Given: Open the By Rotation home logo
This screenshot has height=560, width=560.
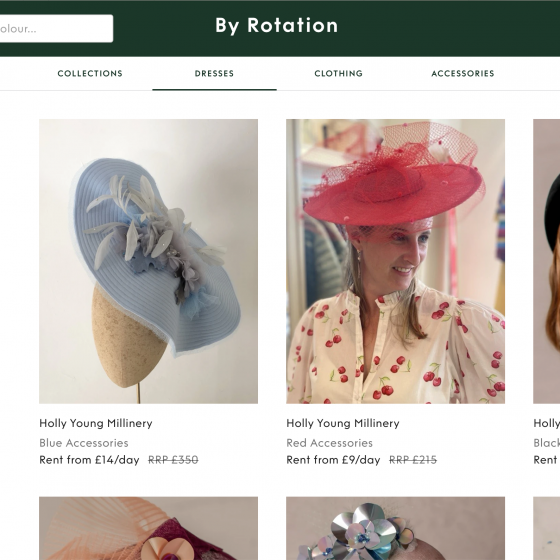Looking at the screenshot, I should coord(276,26).
